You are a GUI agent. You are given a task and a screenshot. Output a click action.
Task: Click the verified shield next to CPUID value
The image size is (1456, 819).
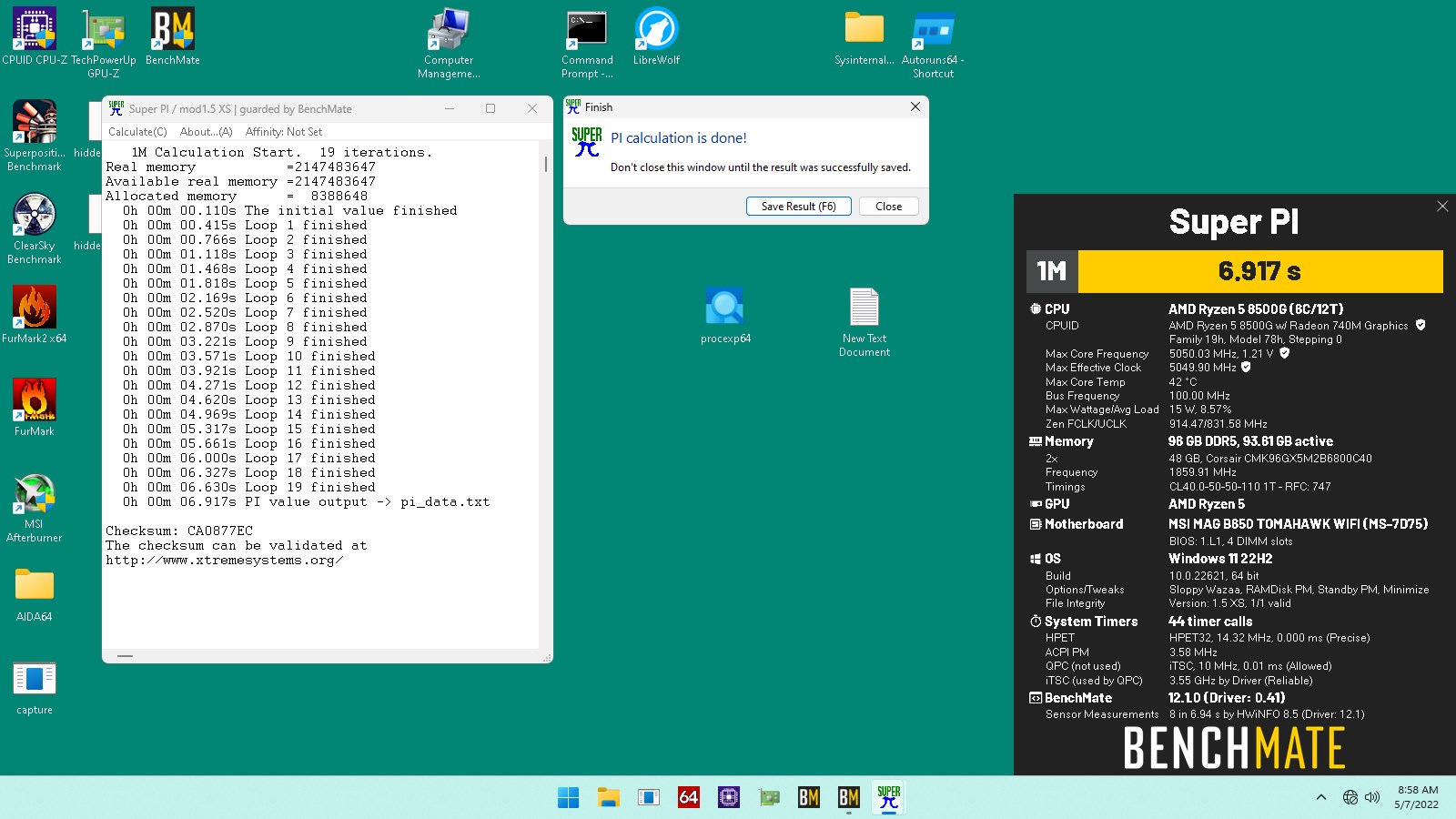(x=1421, y=325)
